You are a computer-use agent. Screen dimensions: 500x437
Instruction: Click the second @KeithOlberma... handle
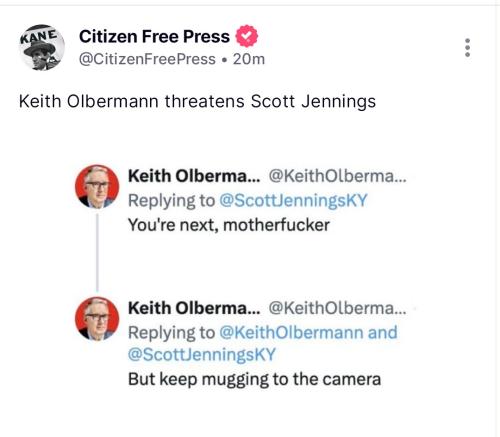pos(337,308)
